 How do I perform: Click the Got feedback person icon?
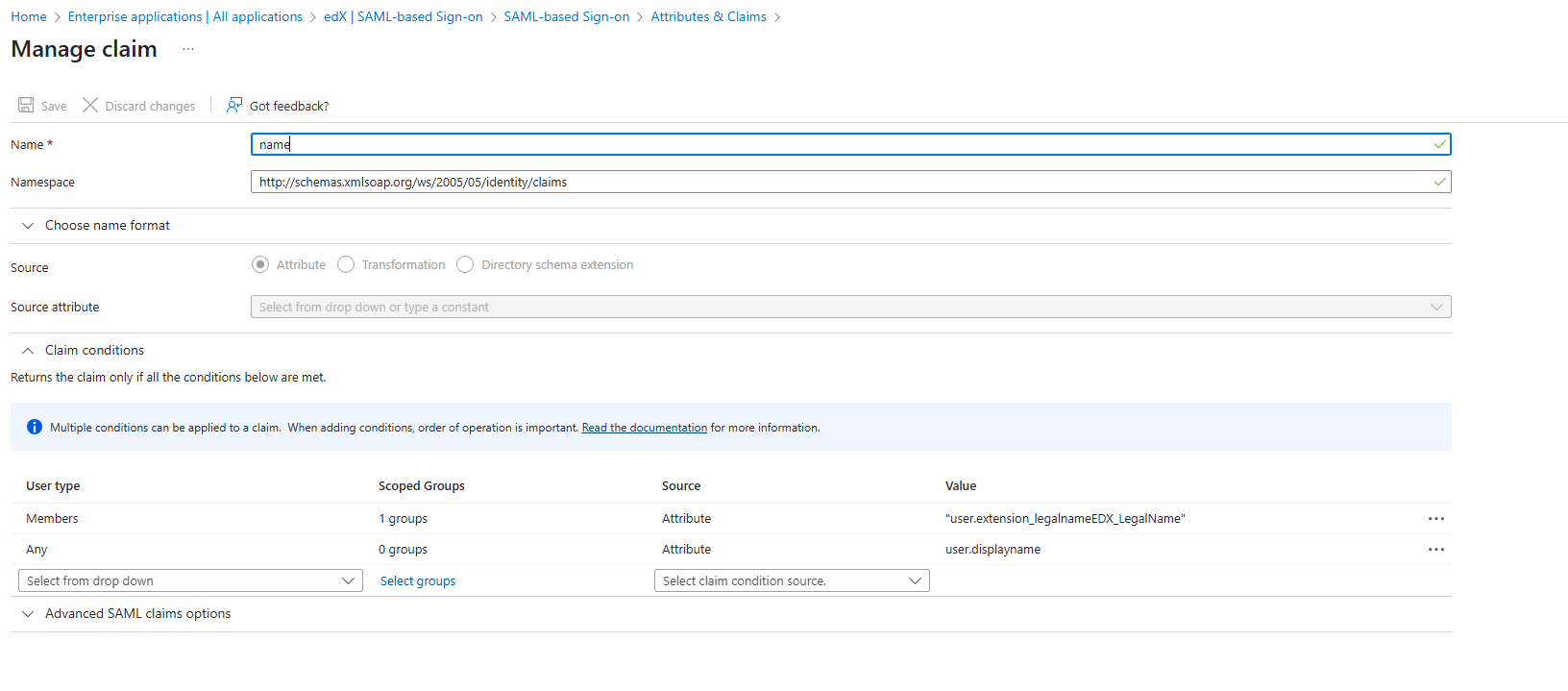[234, 105]
